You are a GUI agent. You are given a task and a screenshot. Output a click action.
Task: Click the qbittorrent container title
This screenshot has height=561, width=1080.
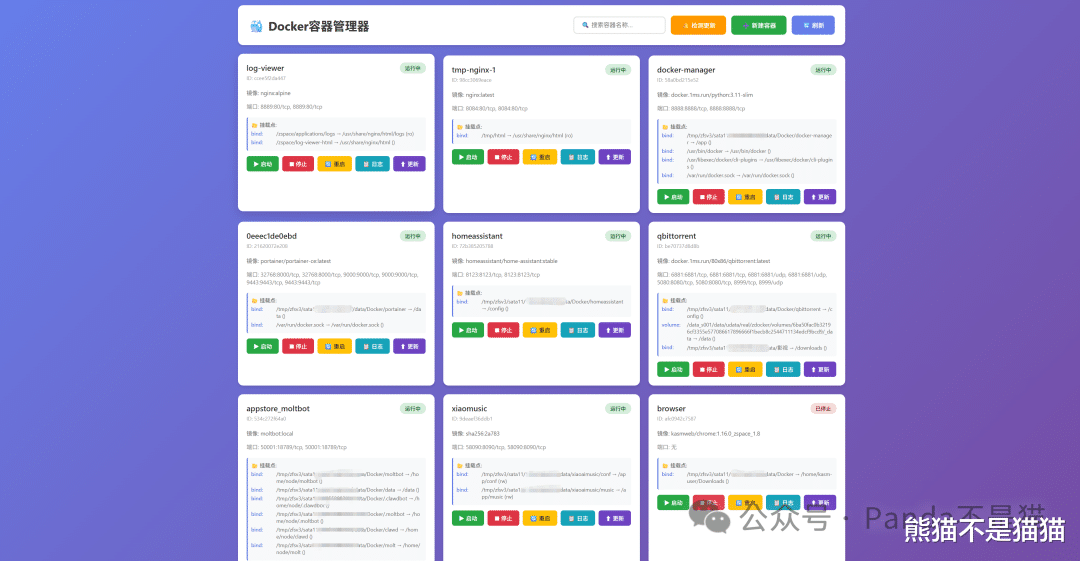click(676, 236)
